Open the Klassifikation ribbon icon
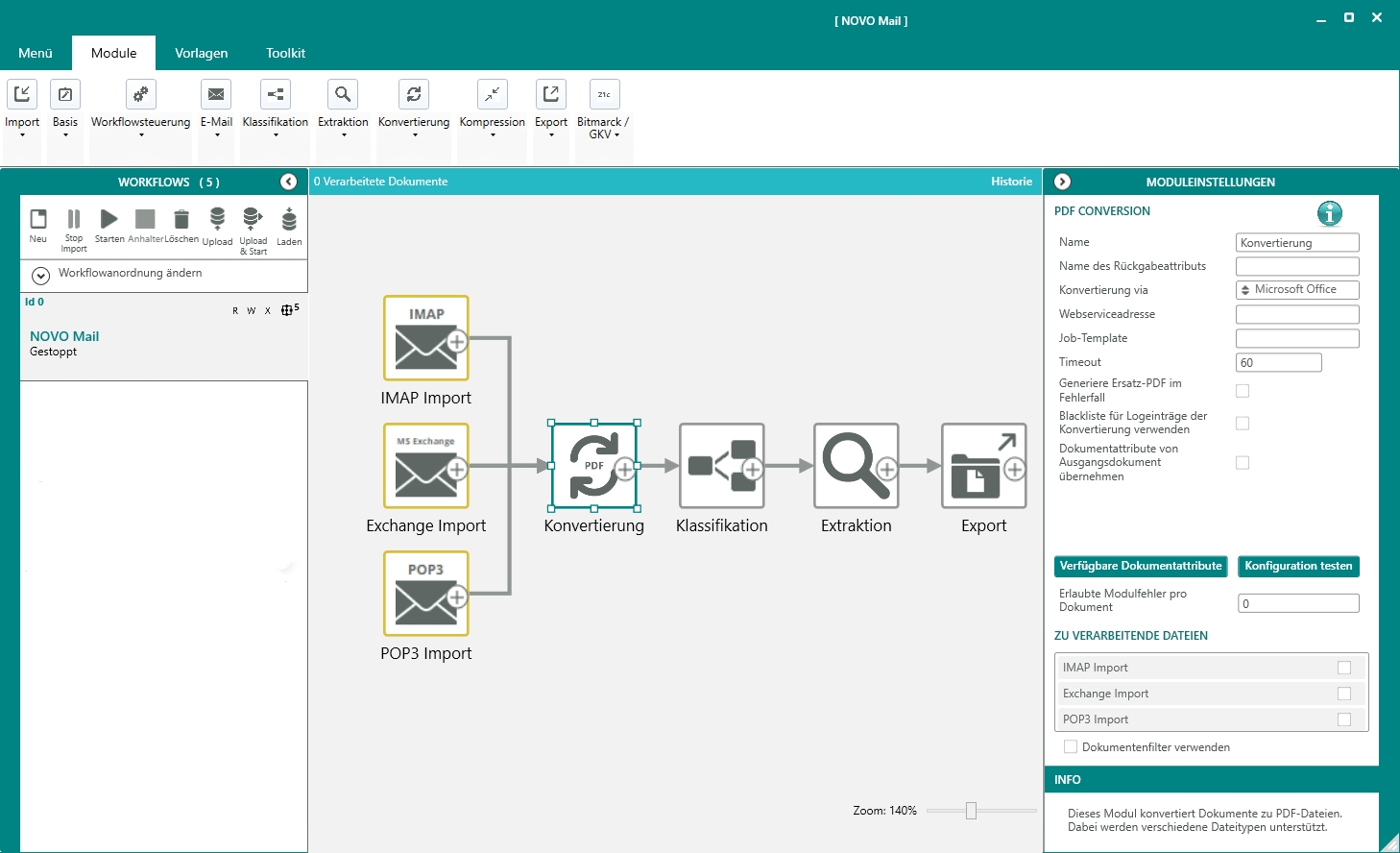 click(276, 94)
